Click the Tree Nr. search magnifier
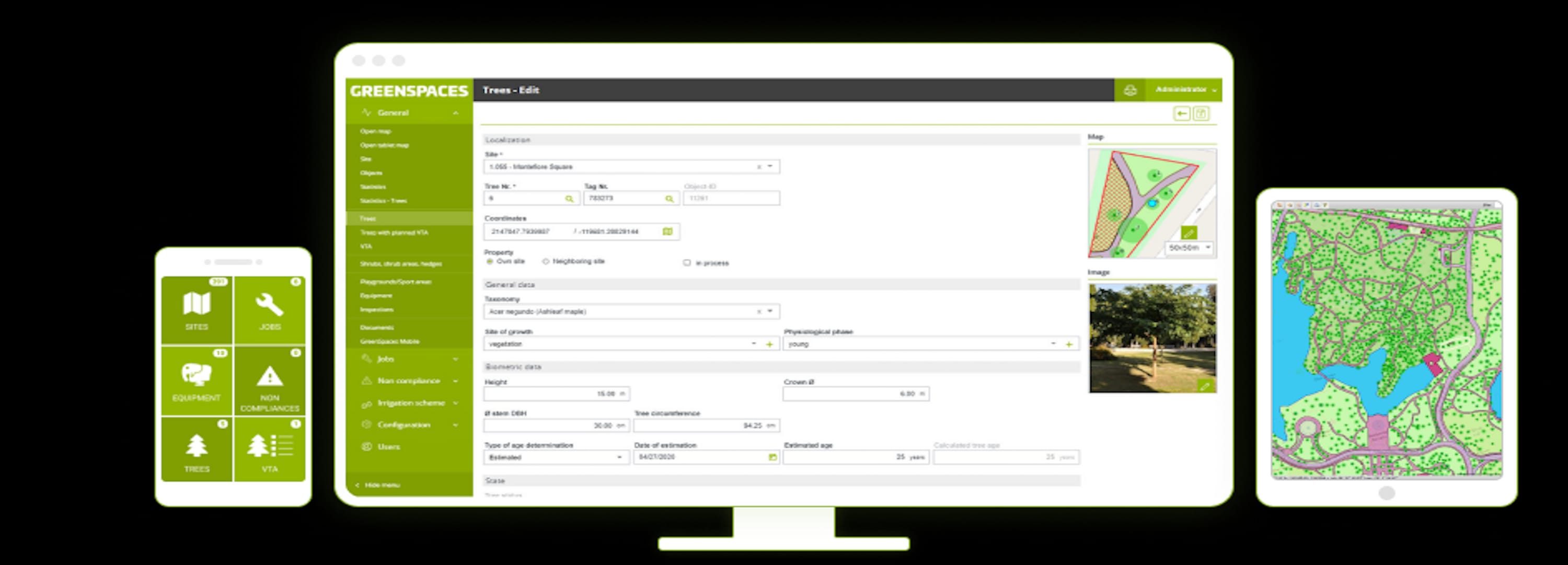 [569, 199]
